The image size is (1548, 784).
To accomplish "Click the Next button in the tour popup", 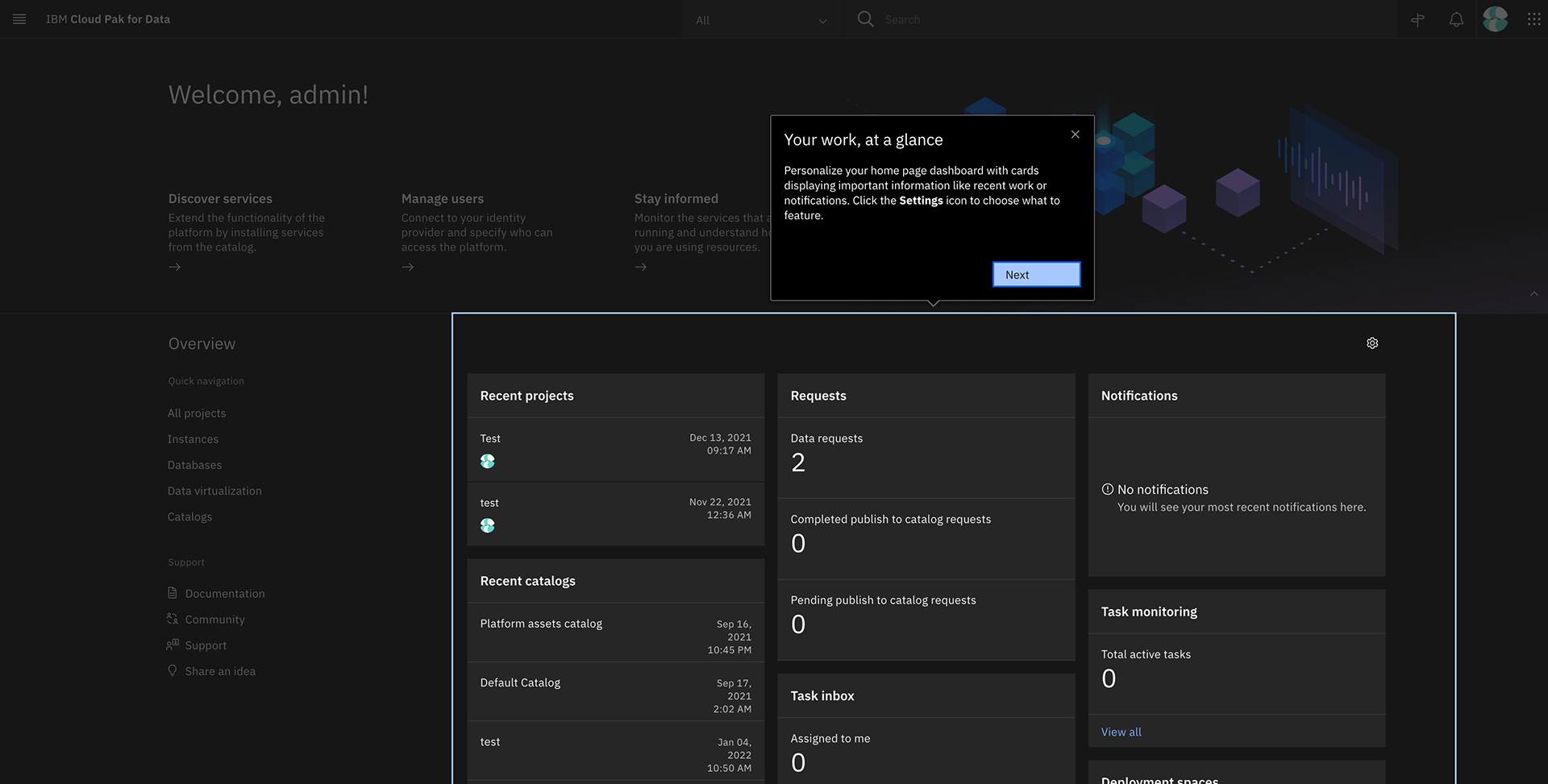I will (1036, 275).
